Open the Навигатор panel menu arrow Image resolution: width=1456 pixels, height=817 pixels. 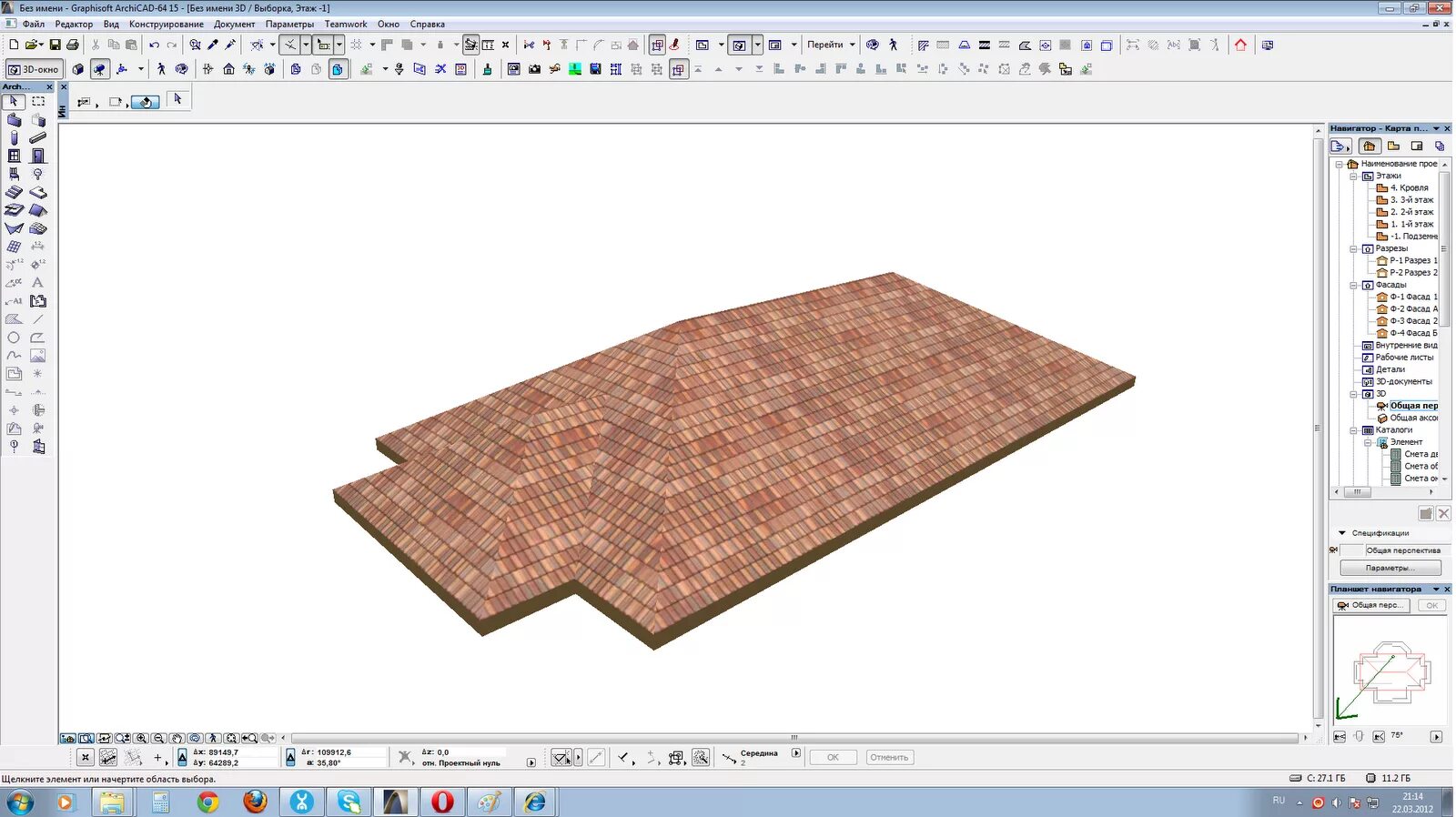1436,128
